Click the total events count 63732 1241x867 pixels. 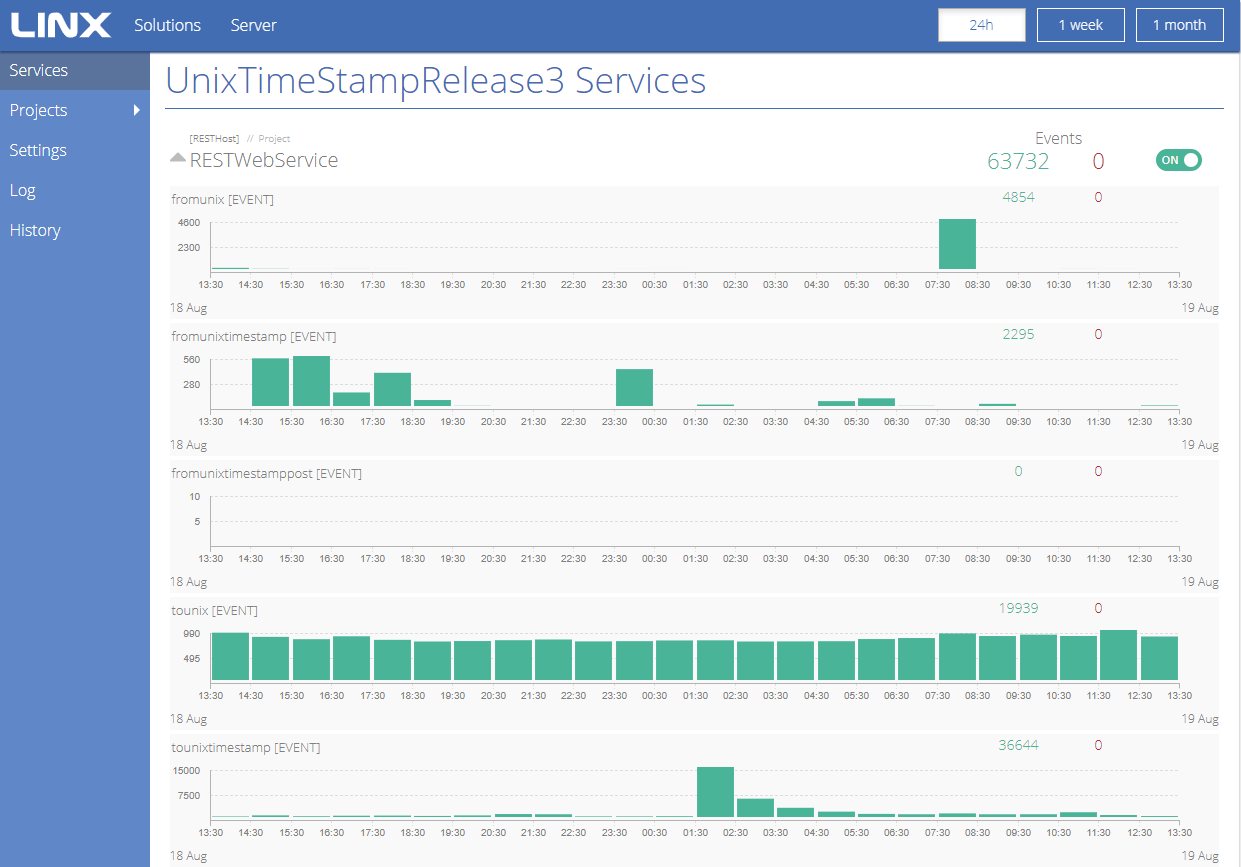tap(1018, 161)
